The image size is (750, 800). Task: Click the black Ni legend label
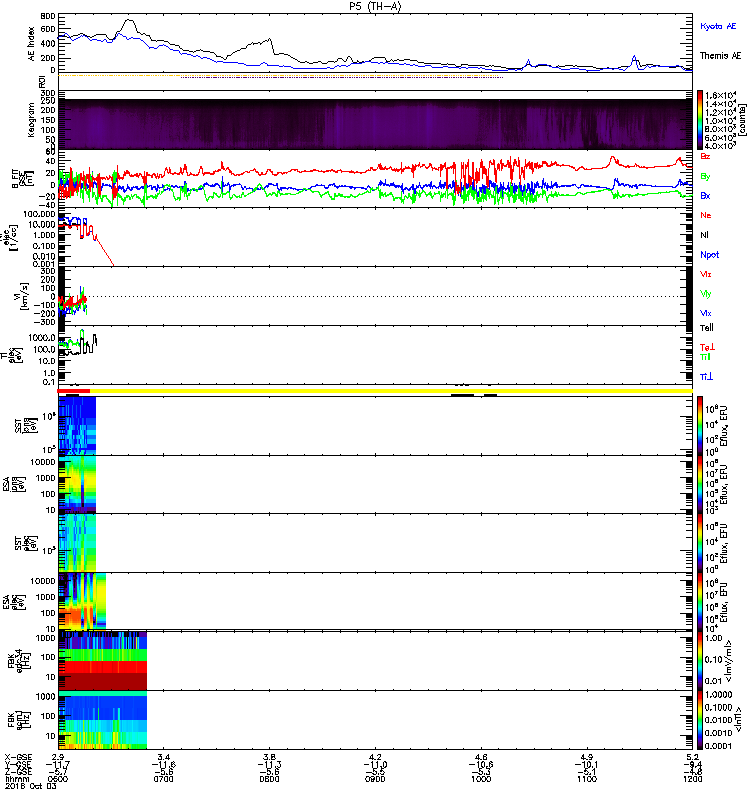click(x=704, y=235)
